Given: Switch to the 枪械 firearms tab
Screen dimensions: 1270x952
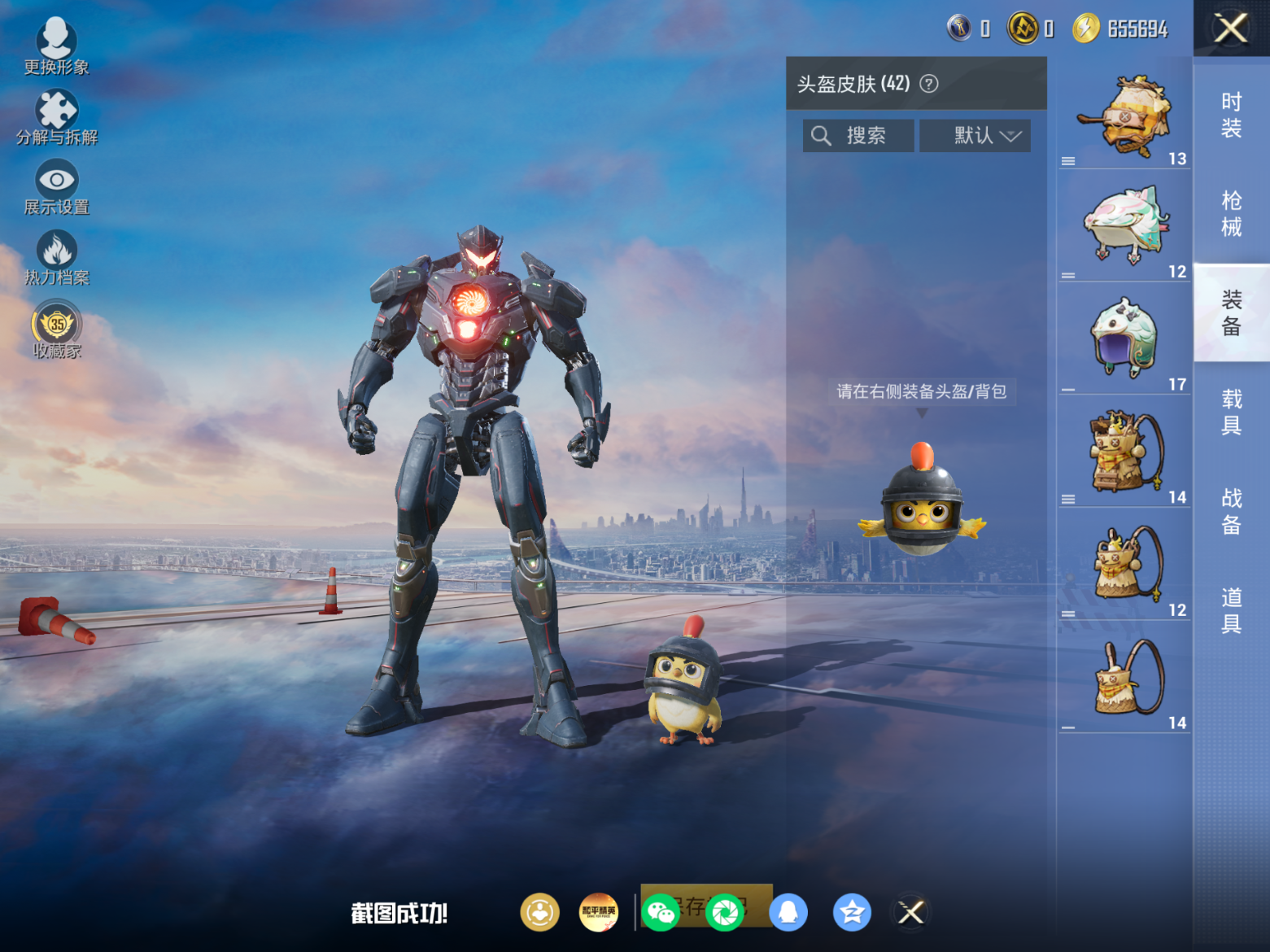Looking at the screenshot, I should click(1231, 214).
